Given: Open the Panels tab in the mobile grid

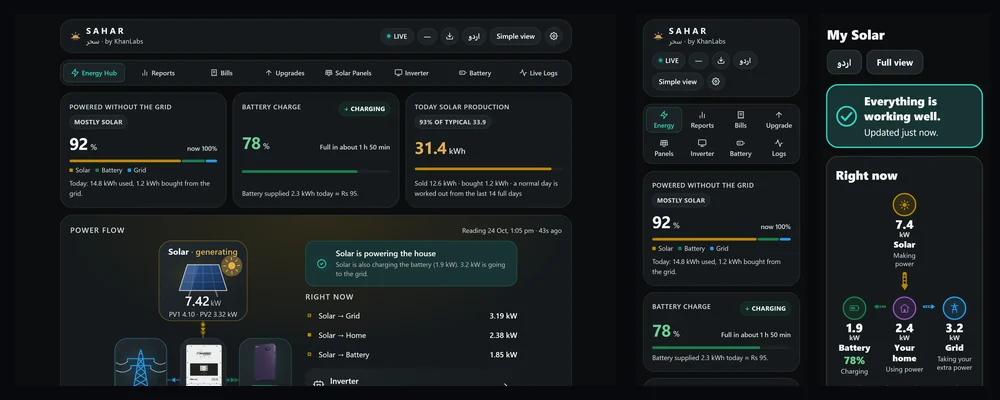Looking at the screenshot, I should pyautogui.click(x=664, y=147).
